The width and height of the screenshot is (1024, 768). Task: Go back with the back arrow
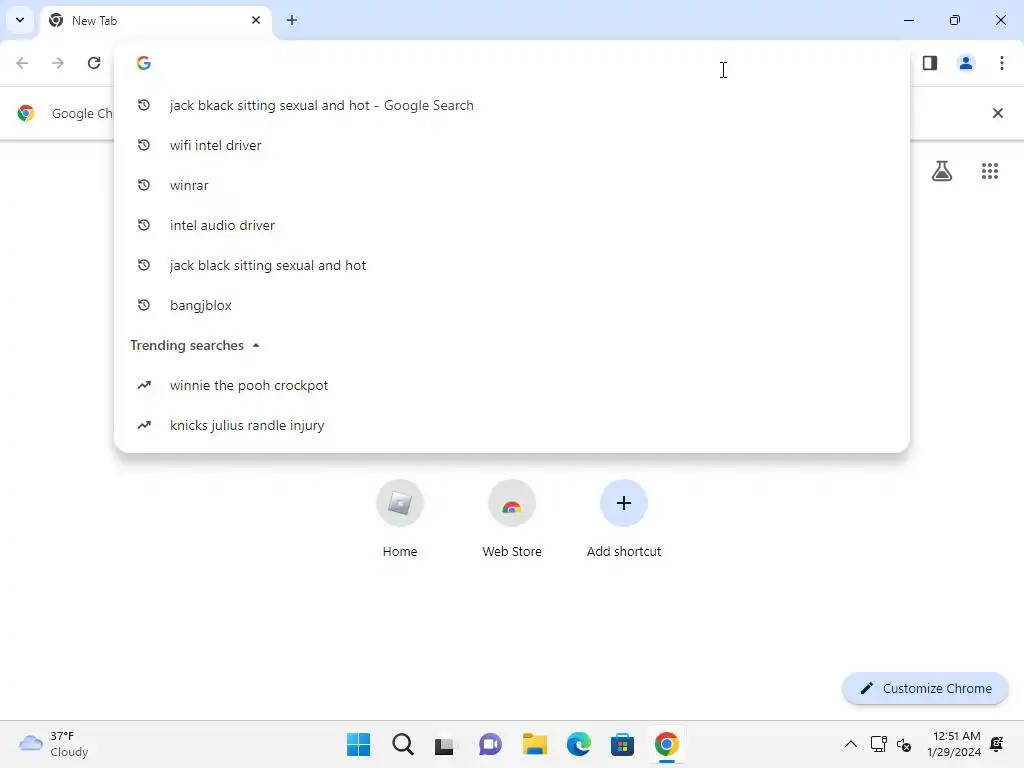pos(22,63)
